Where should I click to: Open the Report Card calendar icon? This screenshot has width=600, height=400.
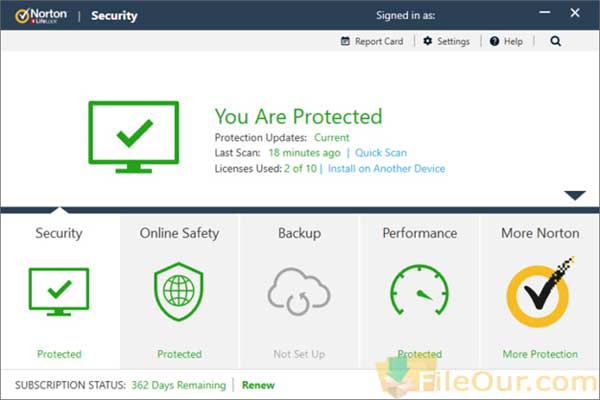(346, 42)
